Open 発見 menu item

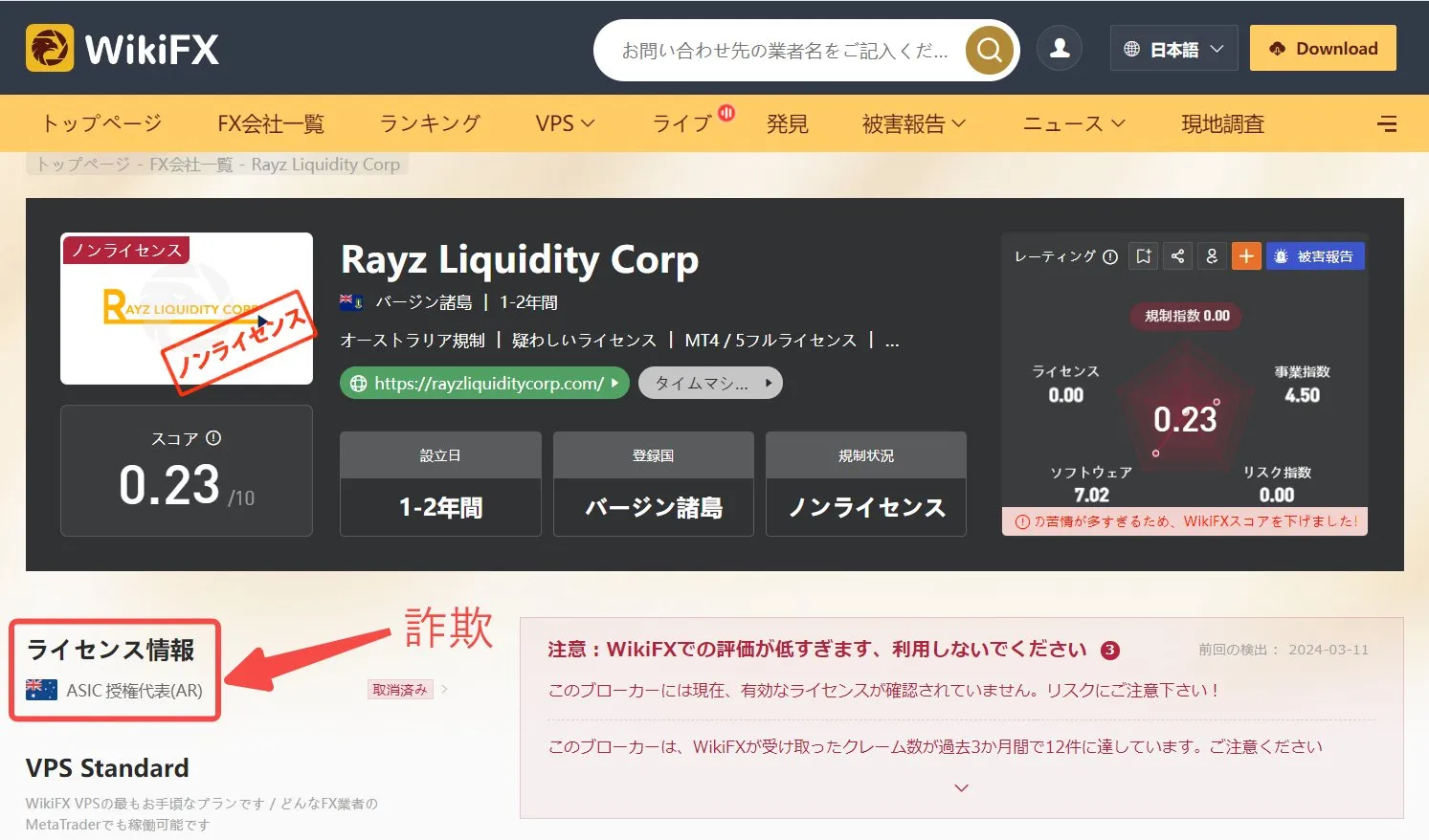pos(788,123)
